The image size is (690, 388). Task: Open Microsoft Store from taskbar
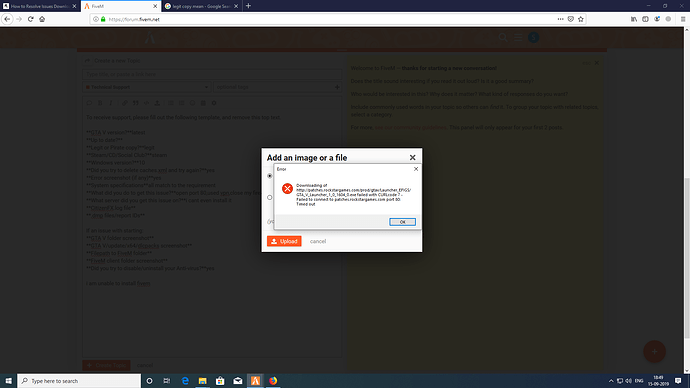coord(220,381)
